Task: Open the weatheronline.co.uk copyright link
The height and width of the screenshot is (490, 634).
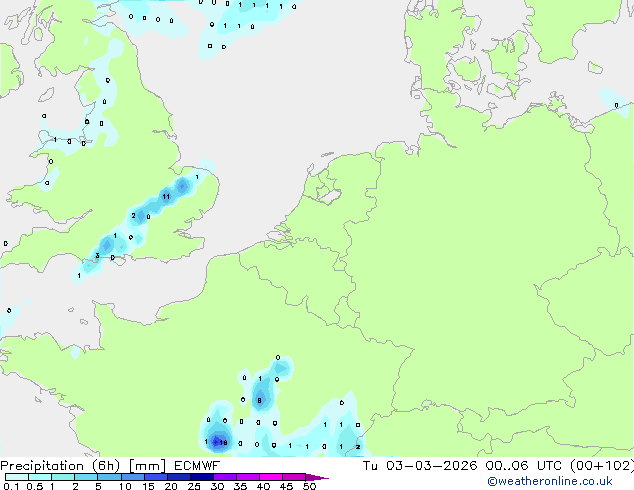Action: 550,481
